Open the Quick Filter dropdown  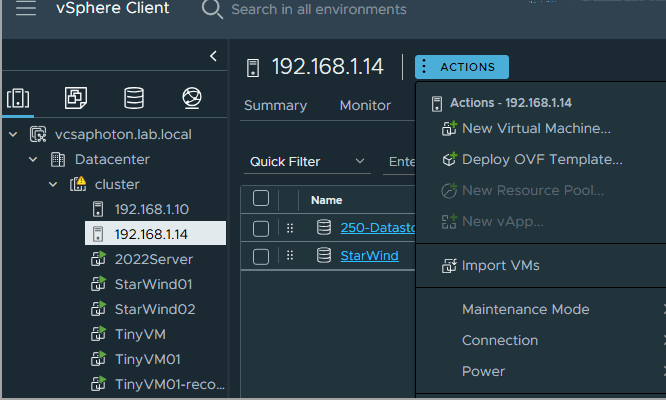(x=307, y=162)
